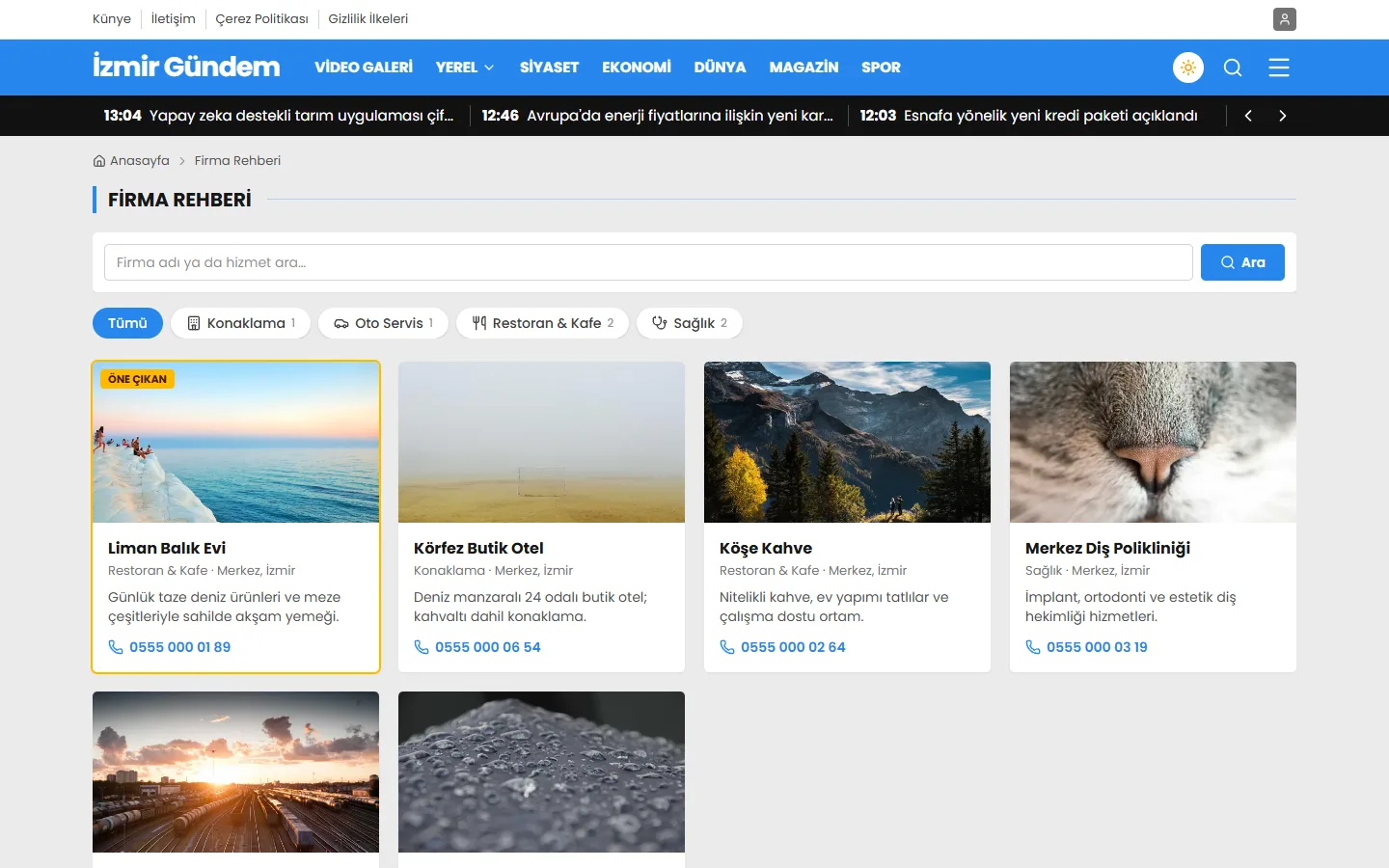The image size is (1389, 868).
Task: Open Çerez Politikası link
Action: tap(262, 19)
